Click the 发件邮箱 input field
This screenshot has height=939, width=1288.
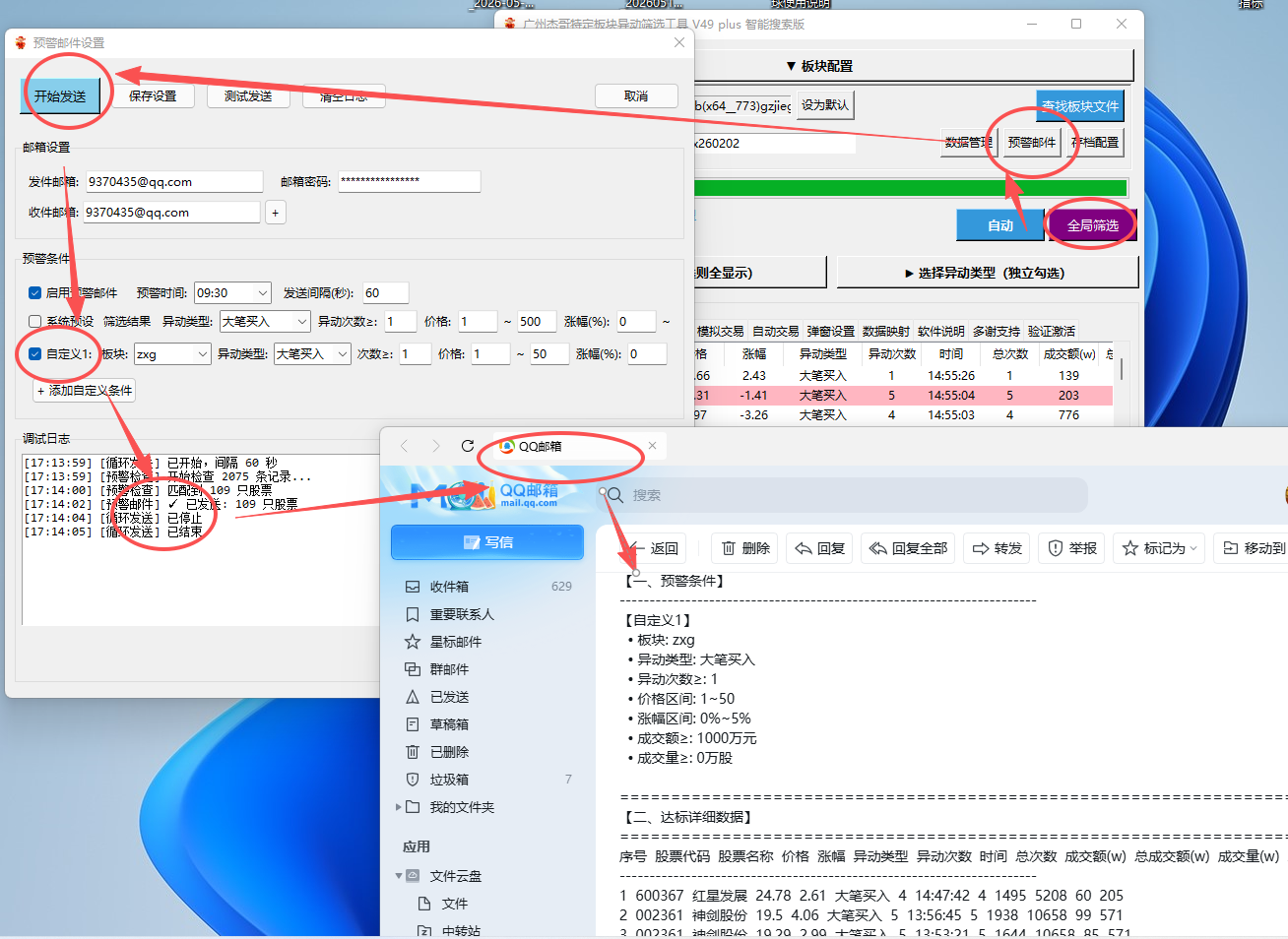(x=174, y=181)
